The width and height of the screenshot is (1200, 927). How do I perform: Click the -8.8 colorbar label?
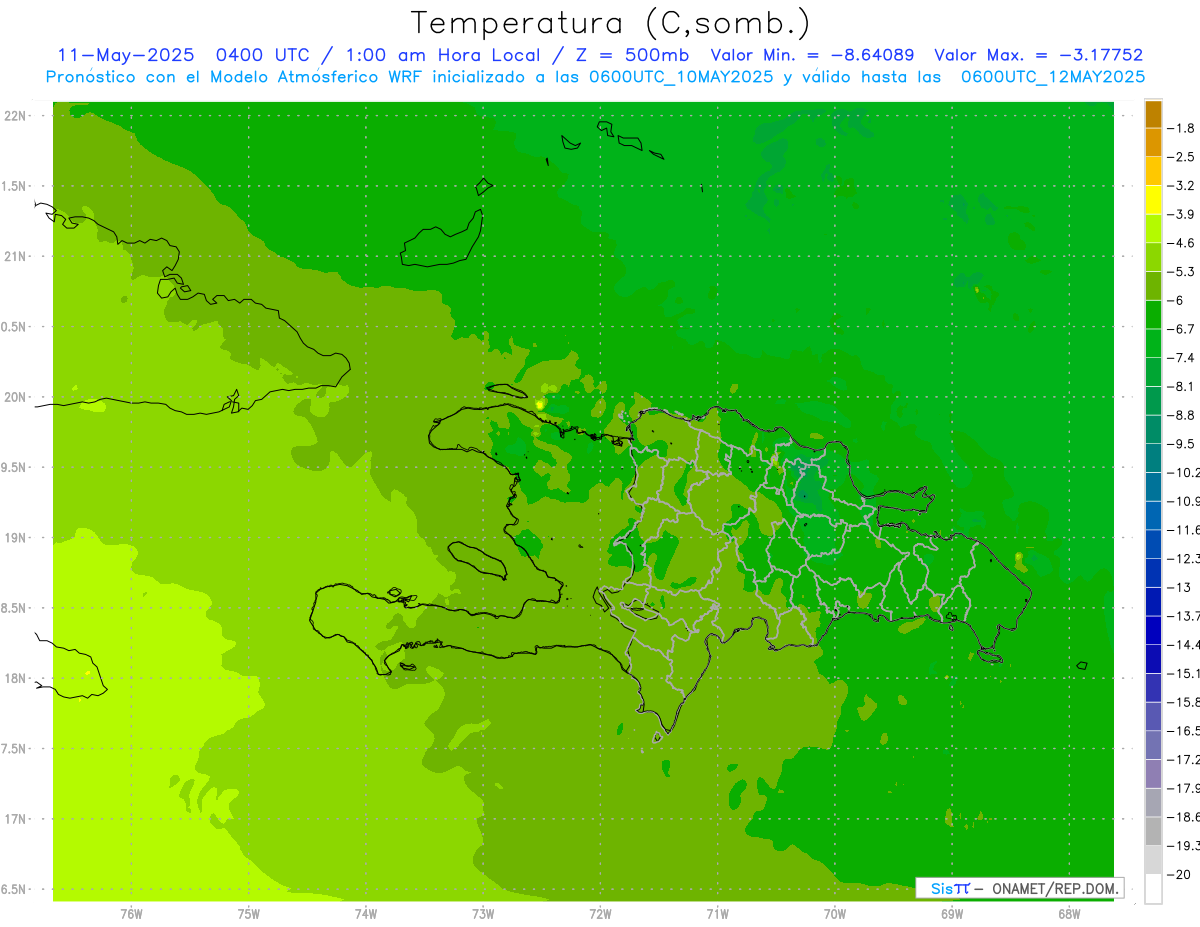[x=1181, y=415]
